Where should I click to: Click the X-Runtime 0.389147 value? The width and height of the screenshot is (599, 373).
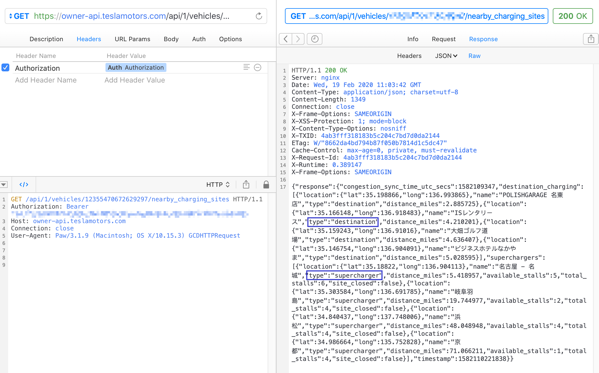pyautogui.click(x=346, y=165)
